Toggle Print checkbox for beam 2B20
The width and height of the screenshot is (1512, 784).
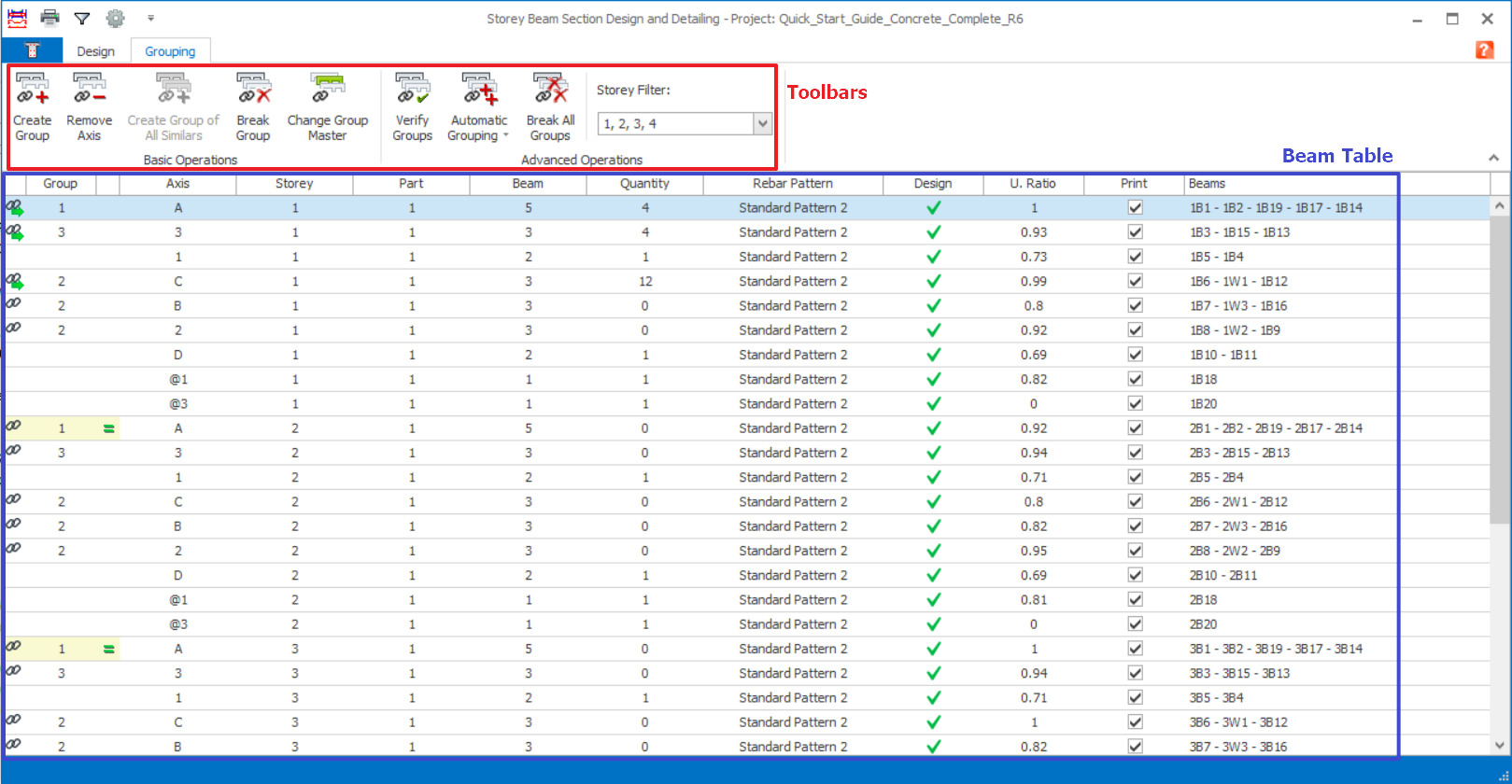(1135, 624)
